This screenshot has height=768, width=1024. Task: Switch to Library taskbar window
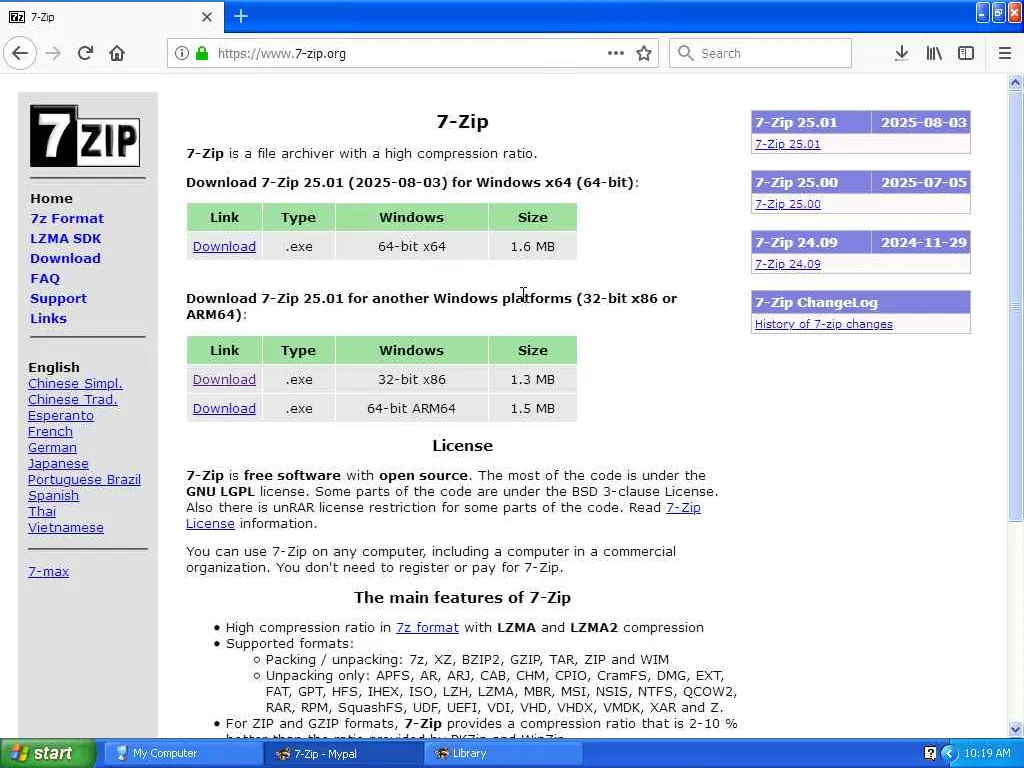click(x=504, y=754)
